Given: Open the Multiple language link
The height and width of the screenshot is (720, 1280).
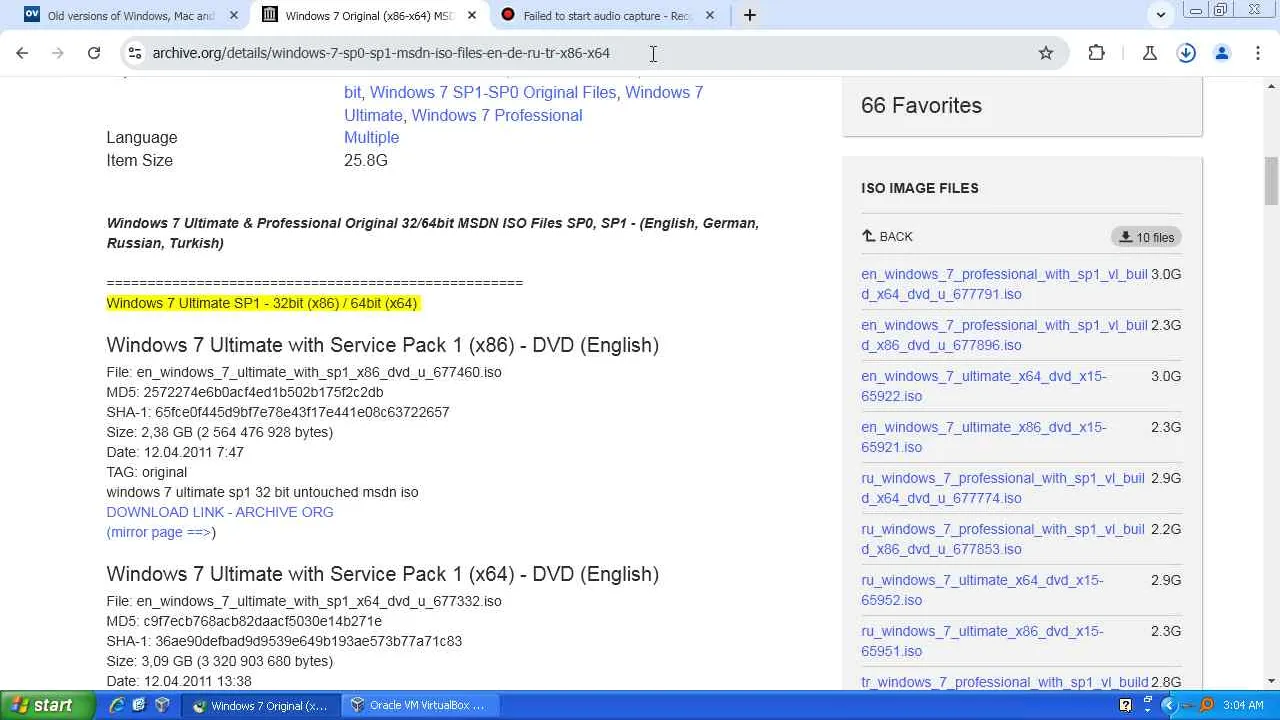Looking at the screenshot, I should click(x=371, y=137).
